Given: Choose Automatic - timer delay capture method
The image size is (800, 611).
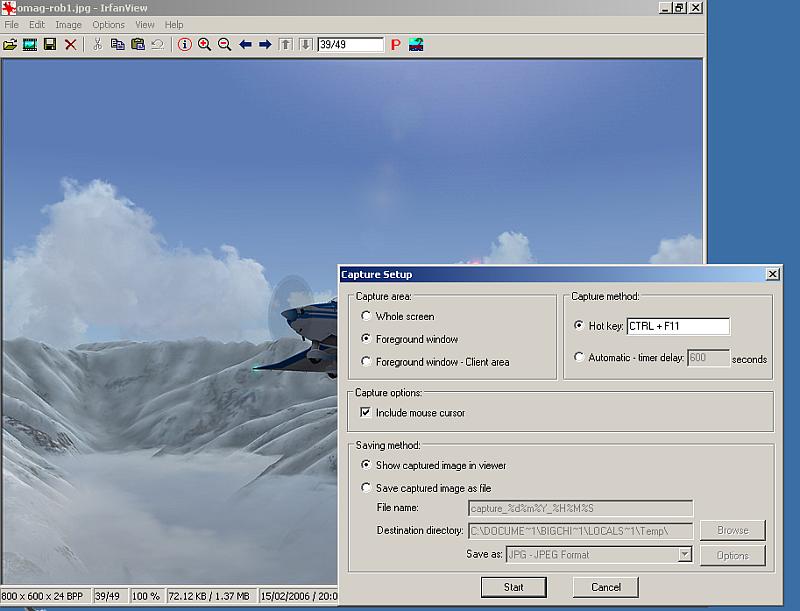Looking at the screenshot, I should pyautogui.click(x=580, y=358).
